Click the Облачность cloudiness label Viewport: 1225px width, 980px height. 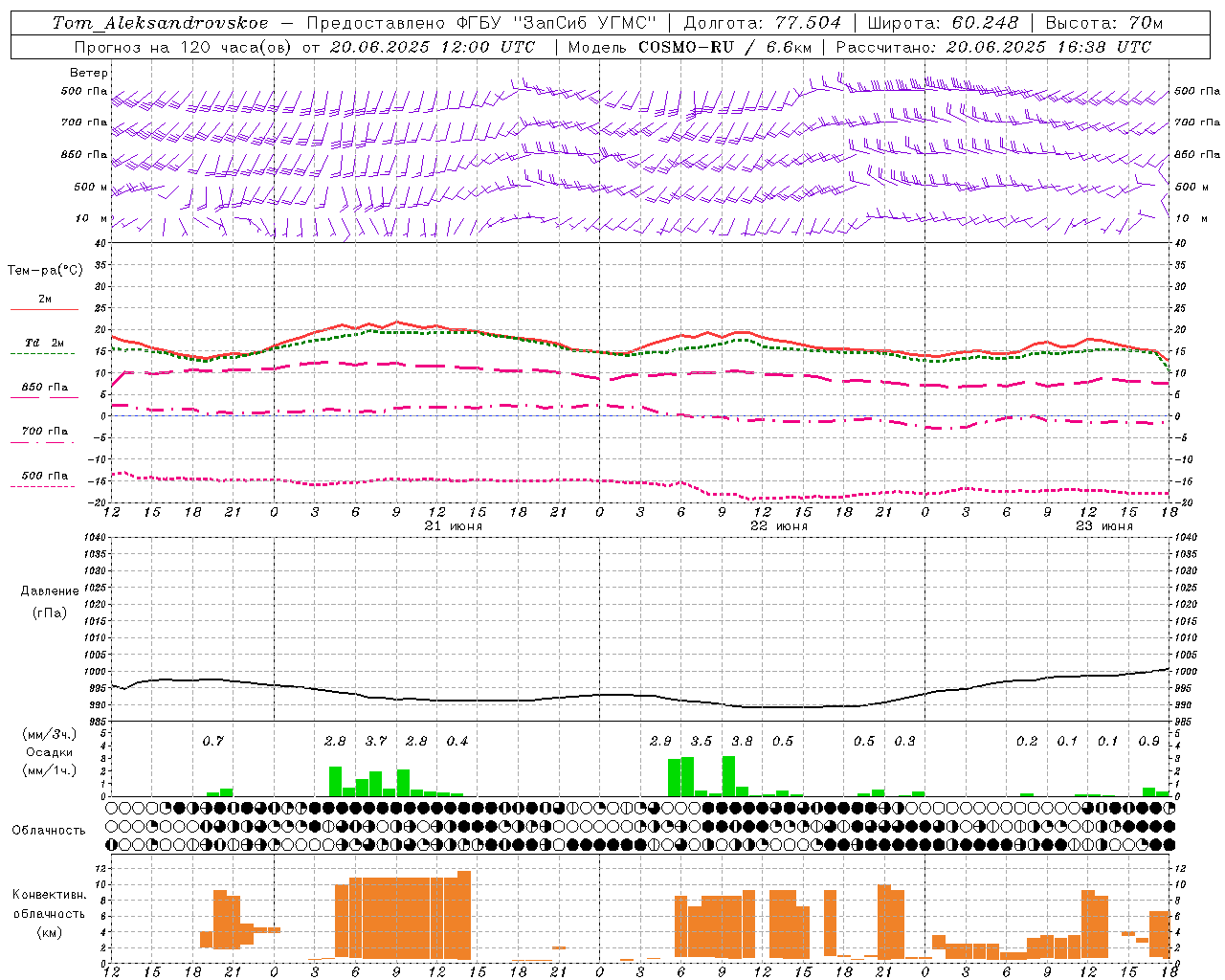pos(49,831)
